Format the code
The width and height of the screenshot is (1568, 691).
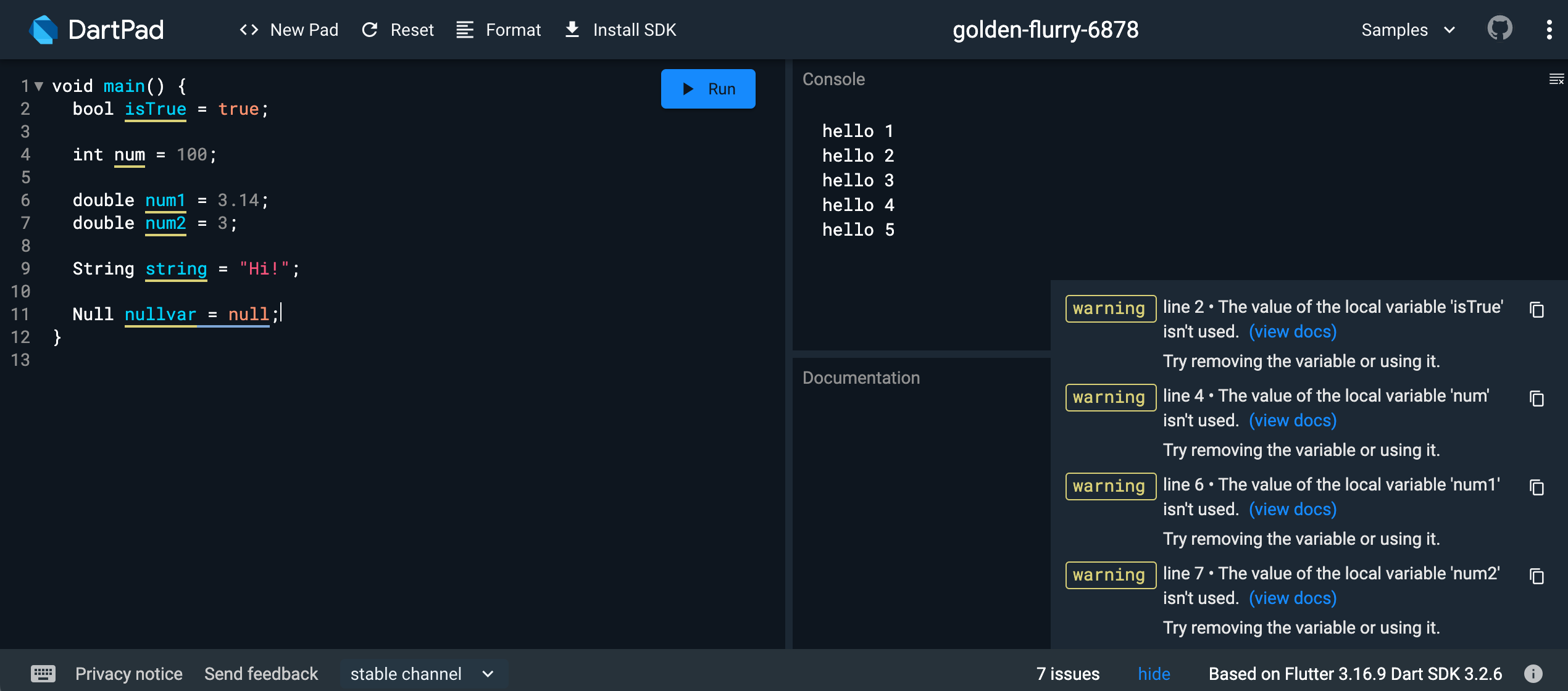point(499,30)
